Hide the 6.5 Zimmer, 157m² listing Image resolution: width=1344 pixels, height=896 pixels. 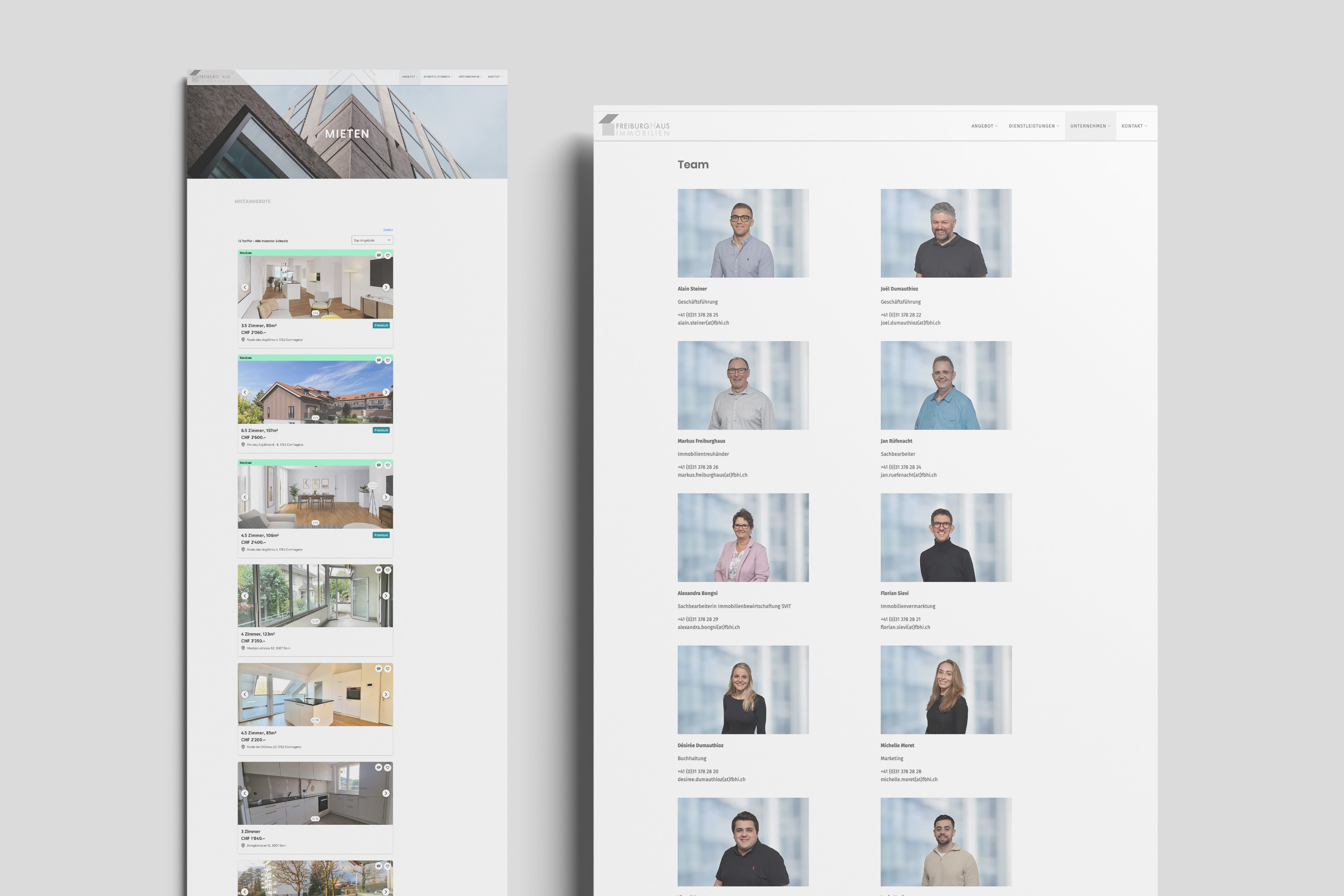pyautogui.click(x=378, y=361)
